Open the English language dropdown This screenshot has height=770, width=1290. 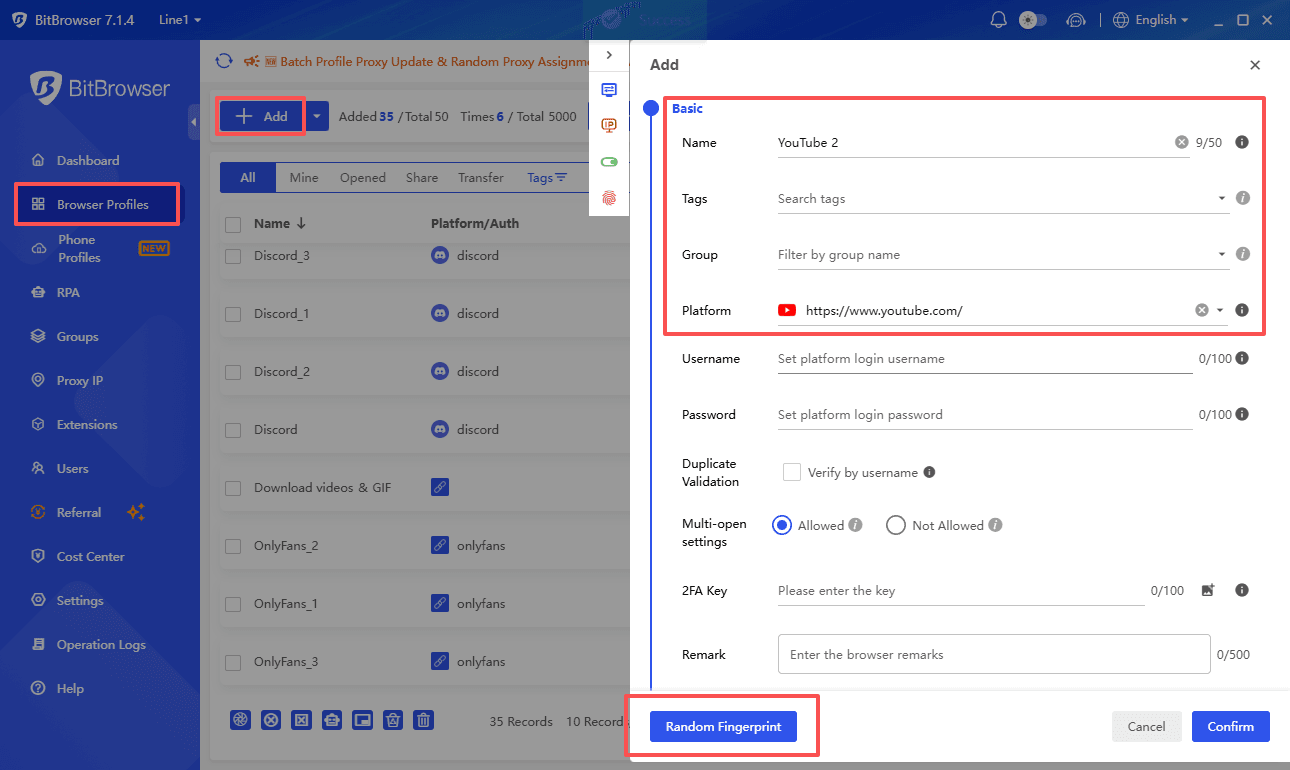[1151, 20]
